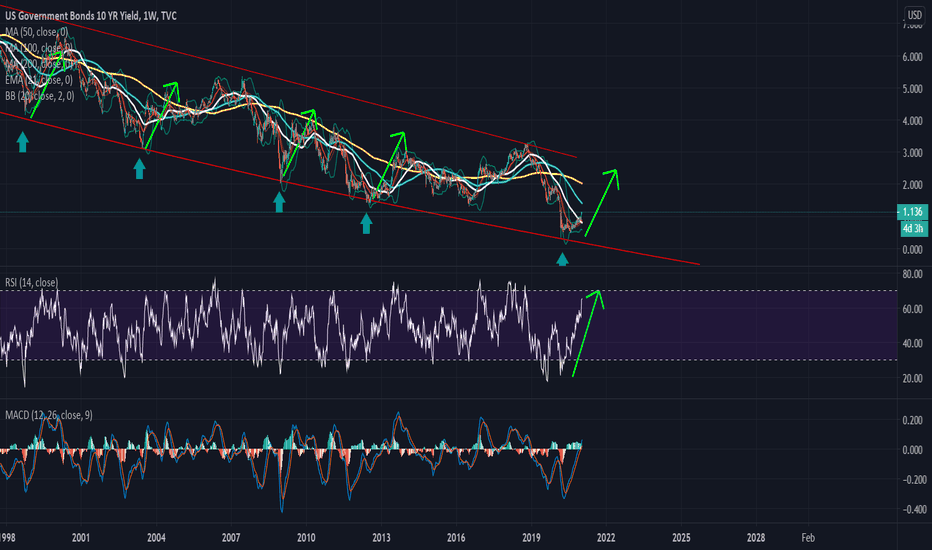Image resolution: width=932 pixels, height=550 pixels.
Task: Select the BB (20, close, 2, 0) indicator legend
Action: [40, 96]
